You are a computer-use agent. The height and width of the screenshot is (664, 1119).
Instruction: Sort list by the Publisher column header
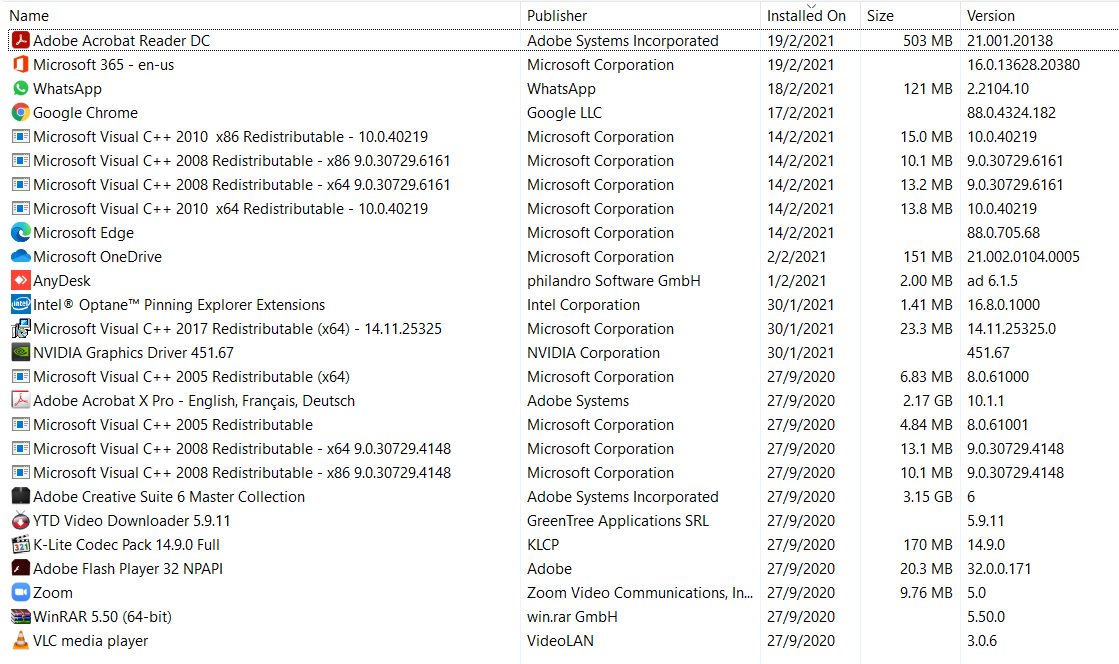(x=557, y=16)
